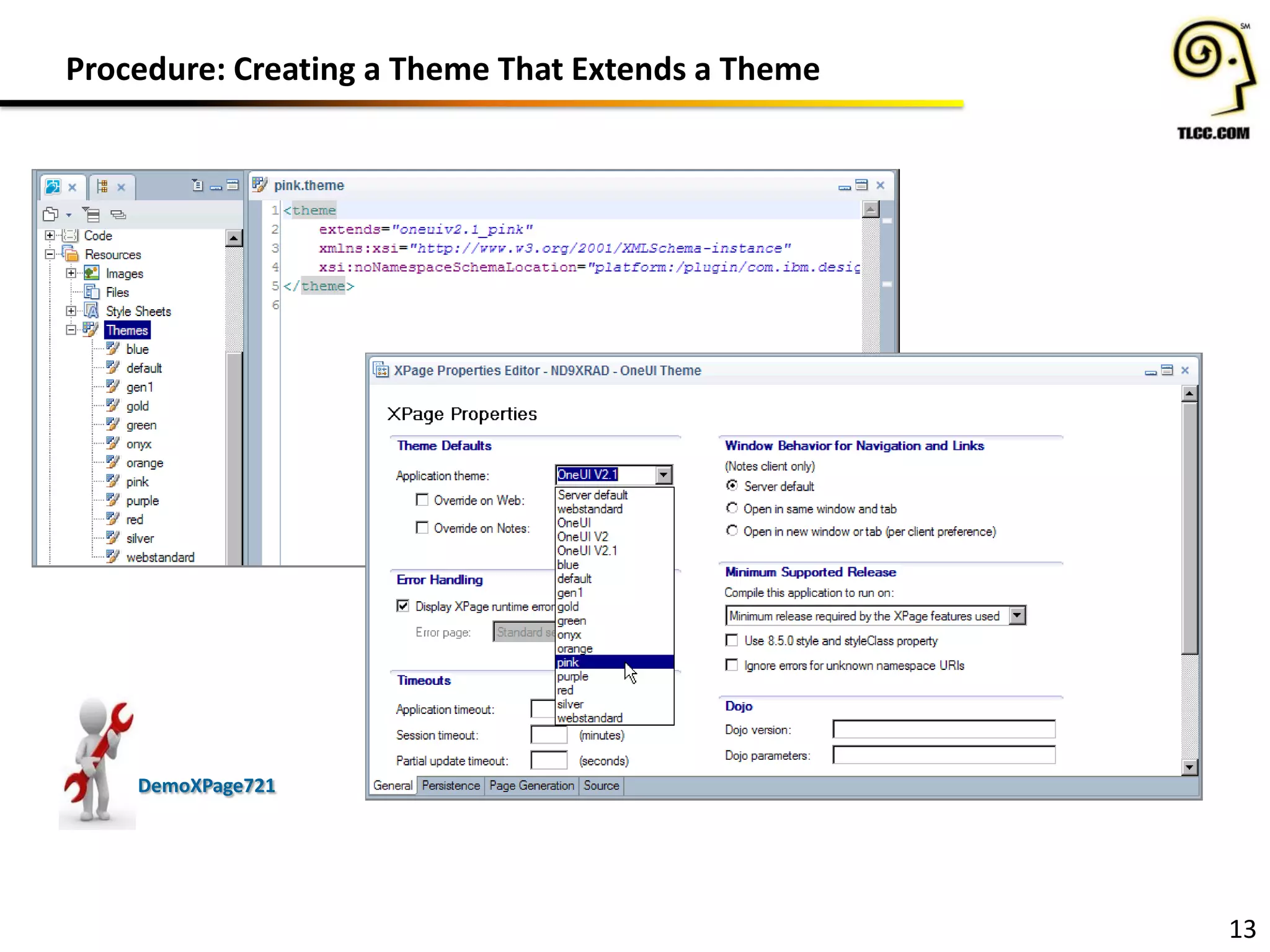This screenshot has width=1270, height=952.
Task: Click the gold theme file icon
Action: (x=113, y=405)
